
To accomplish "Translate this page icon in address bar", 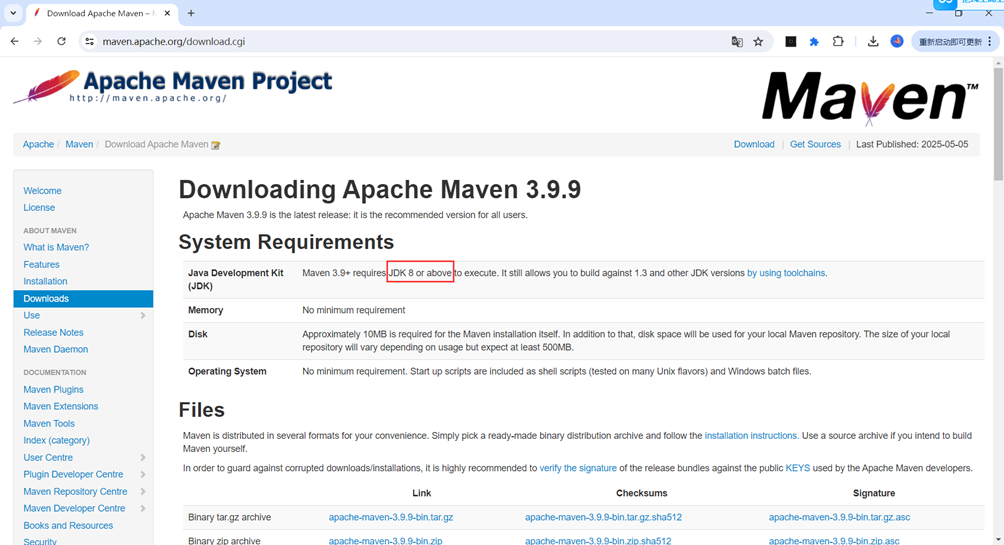I will coord(737,42).
